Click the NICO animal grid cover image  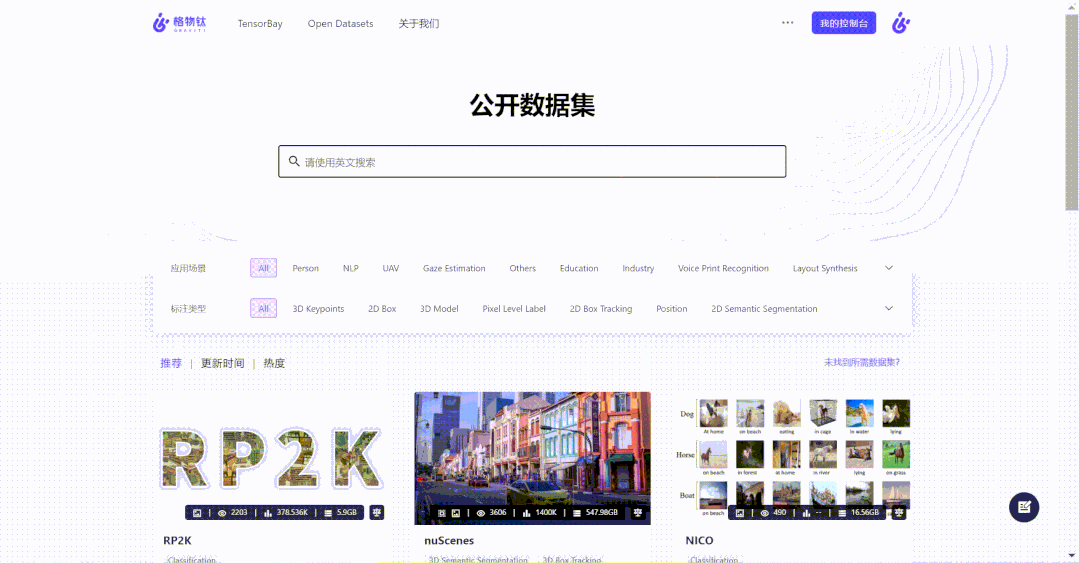[793, 458]
